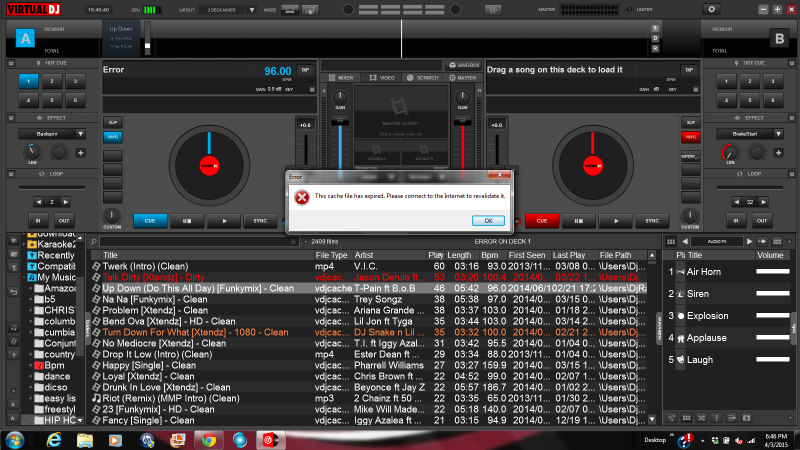This screenshot has width=800, height=450.
Task: Click the shuffle icon in sampler bottom bar
Action: 702,418
